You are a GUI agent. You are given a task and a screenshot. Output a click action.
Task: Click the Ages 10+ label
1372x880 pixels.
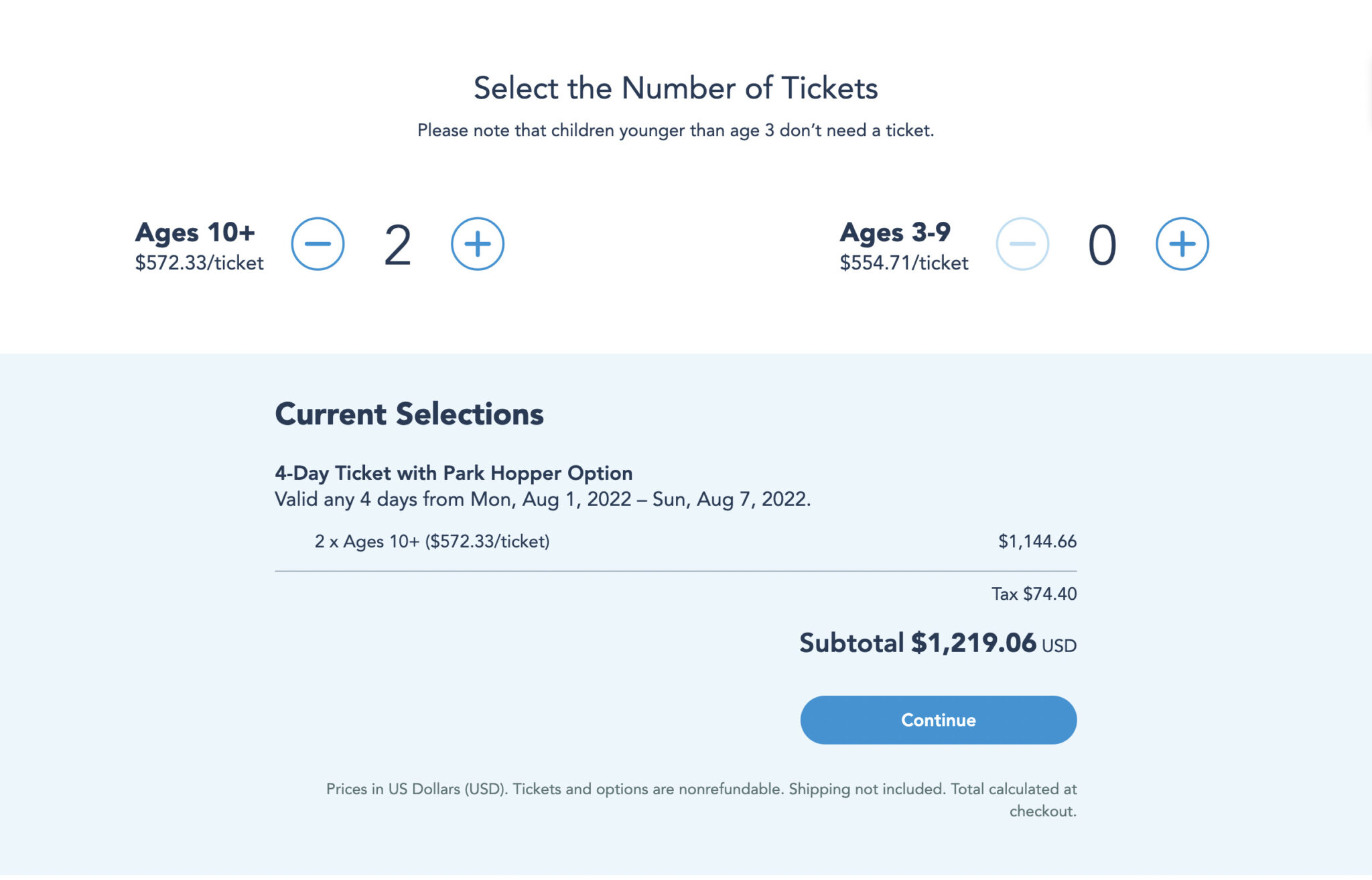(x=195, y=233)
